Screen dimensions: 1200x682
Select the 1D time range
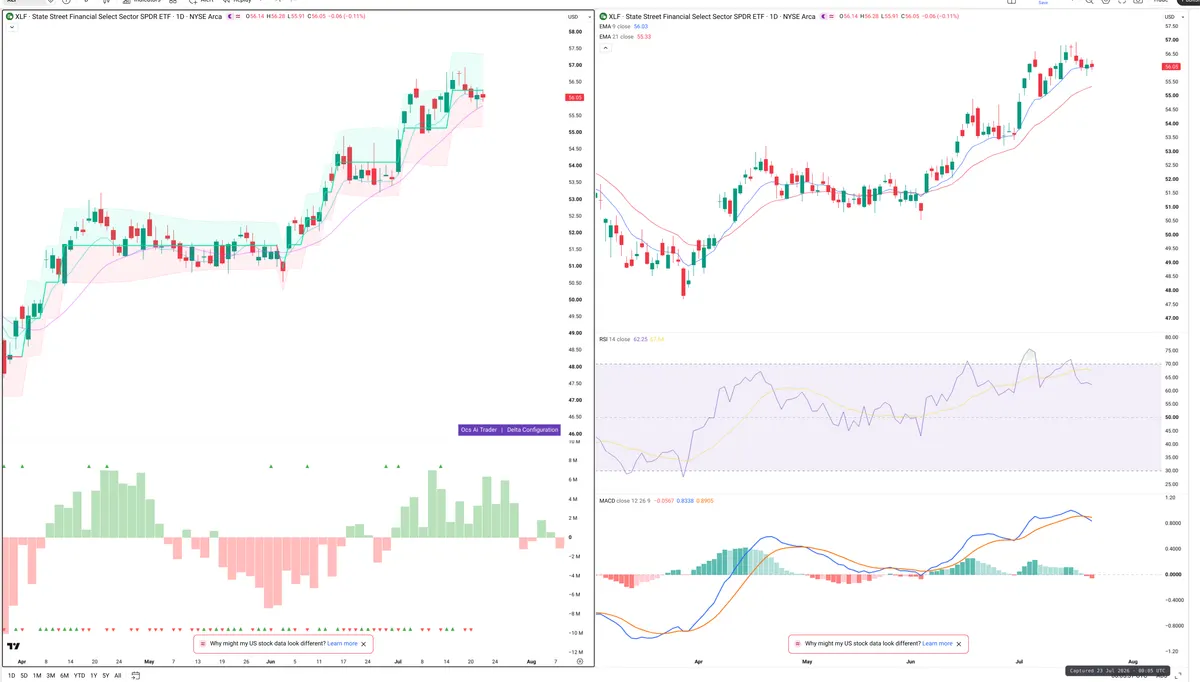click(11, 676)
